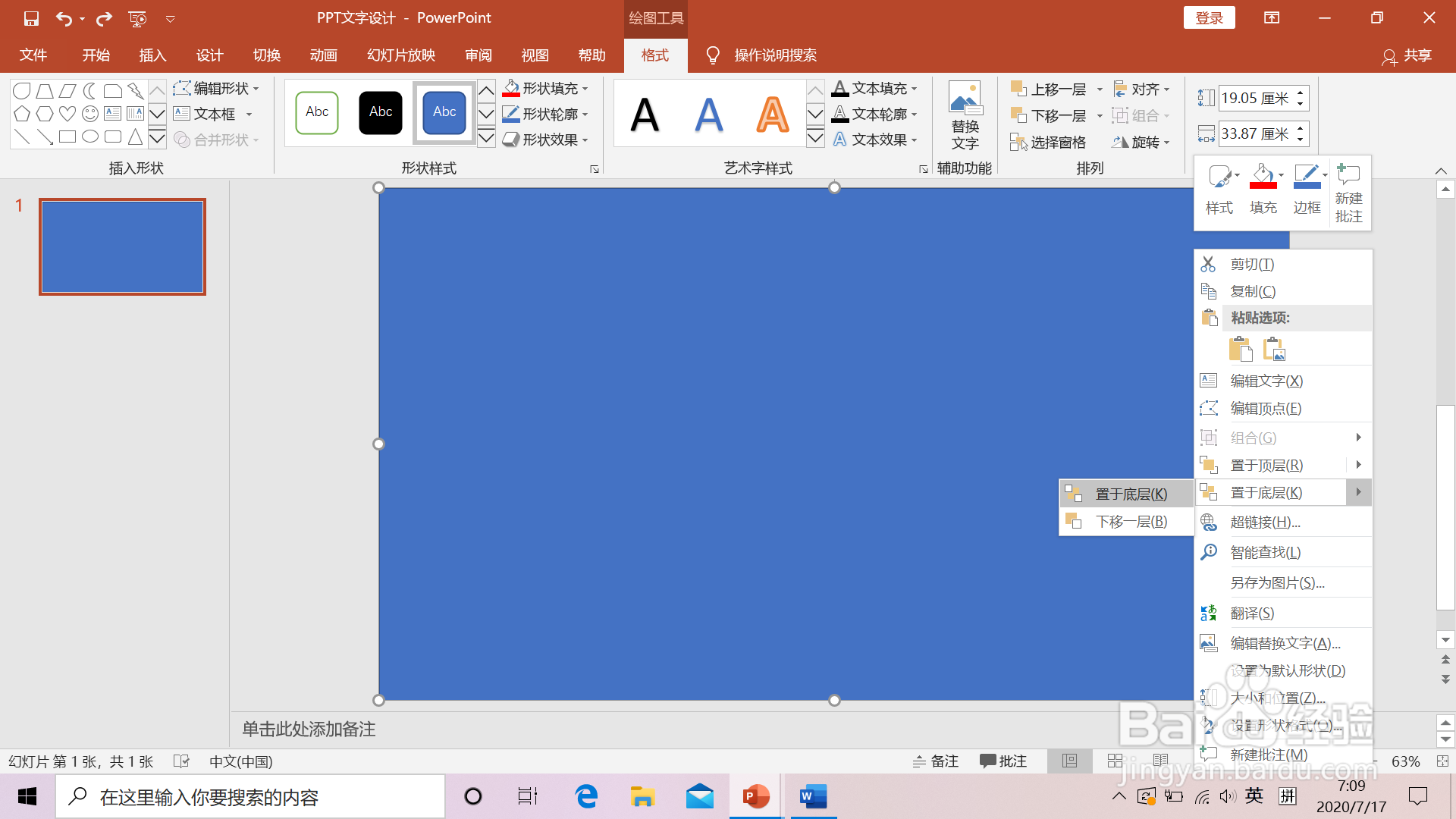
Task: Open the 文本填充 dropdown
Action: click(874, 89)
